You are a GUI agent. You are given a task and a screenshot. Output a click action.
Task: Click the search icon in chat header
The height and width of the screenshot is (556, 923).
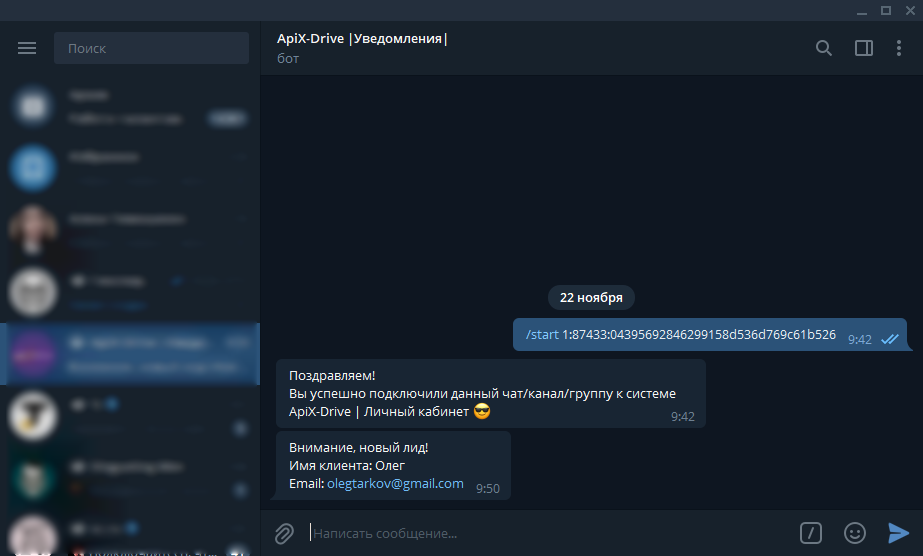coord(824,48)
